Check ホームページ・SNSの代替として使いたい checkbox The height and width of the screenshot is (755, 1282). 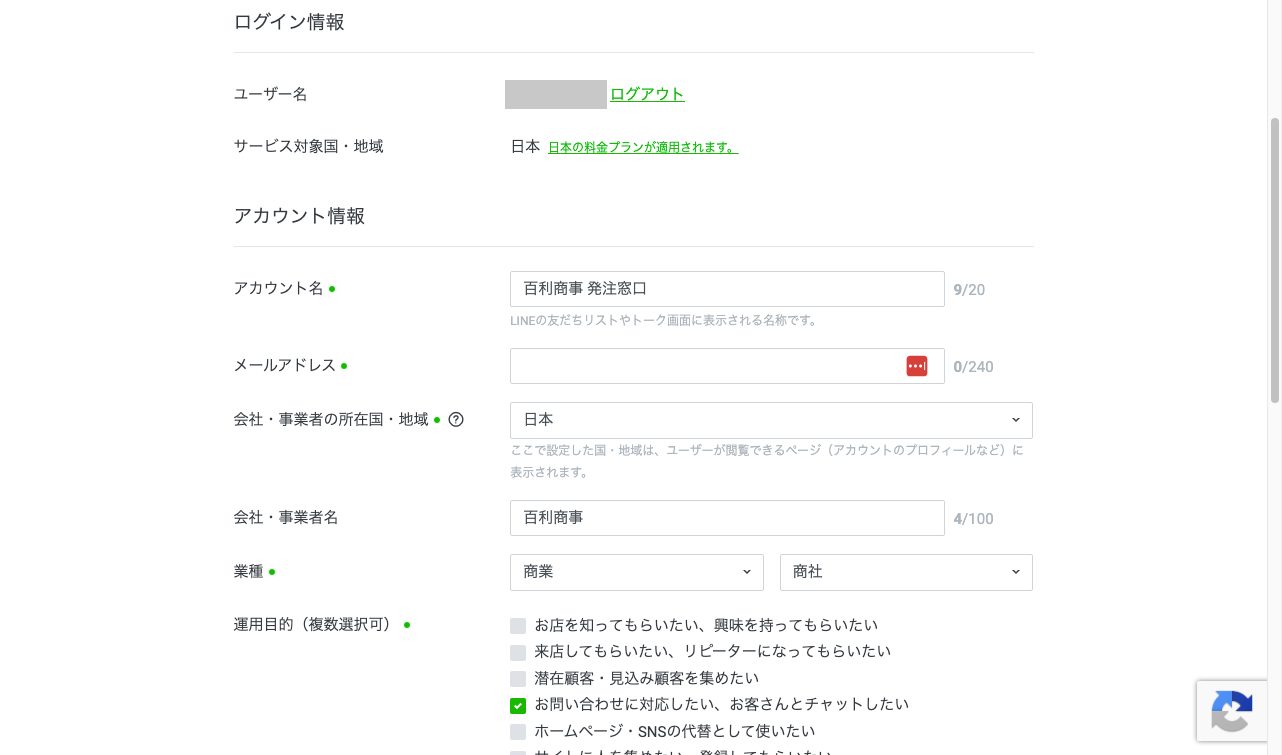518,732
